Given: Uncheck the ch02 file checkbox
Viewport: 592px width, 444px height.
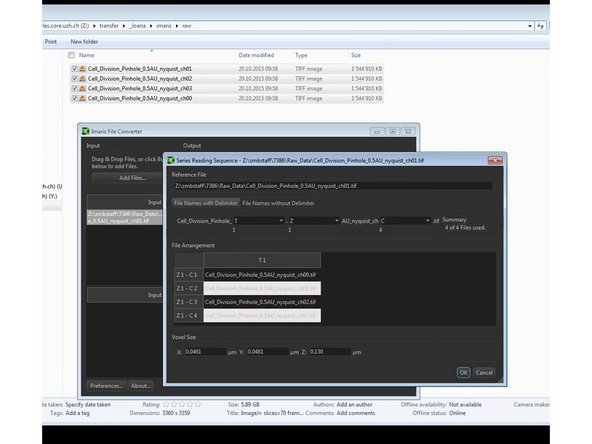Looking at the screenshot, I should (x=74, y=79).
